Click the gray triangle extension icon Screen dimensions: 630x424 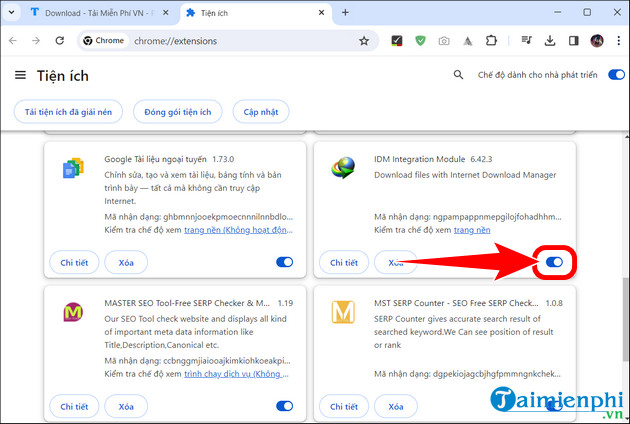(468, 41)
